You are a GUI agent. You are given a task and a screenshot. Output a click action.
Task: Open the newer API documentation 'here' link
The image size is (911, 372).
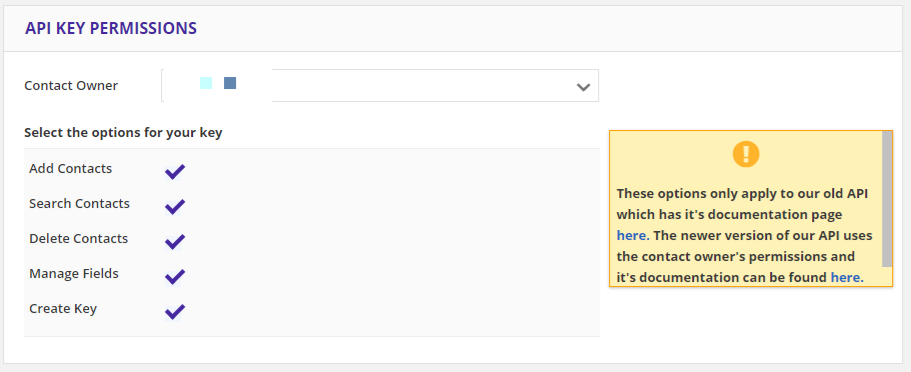click(847, 277)
